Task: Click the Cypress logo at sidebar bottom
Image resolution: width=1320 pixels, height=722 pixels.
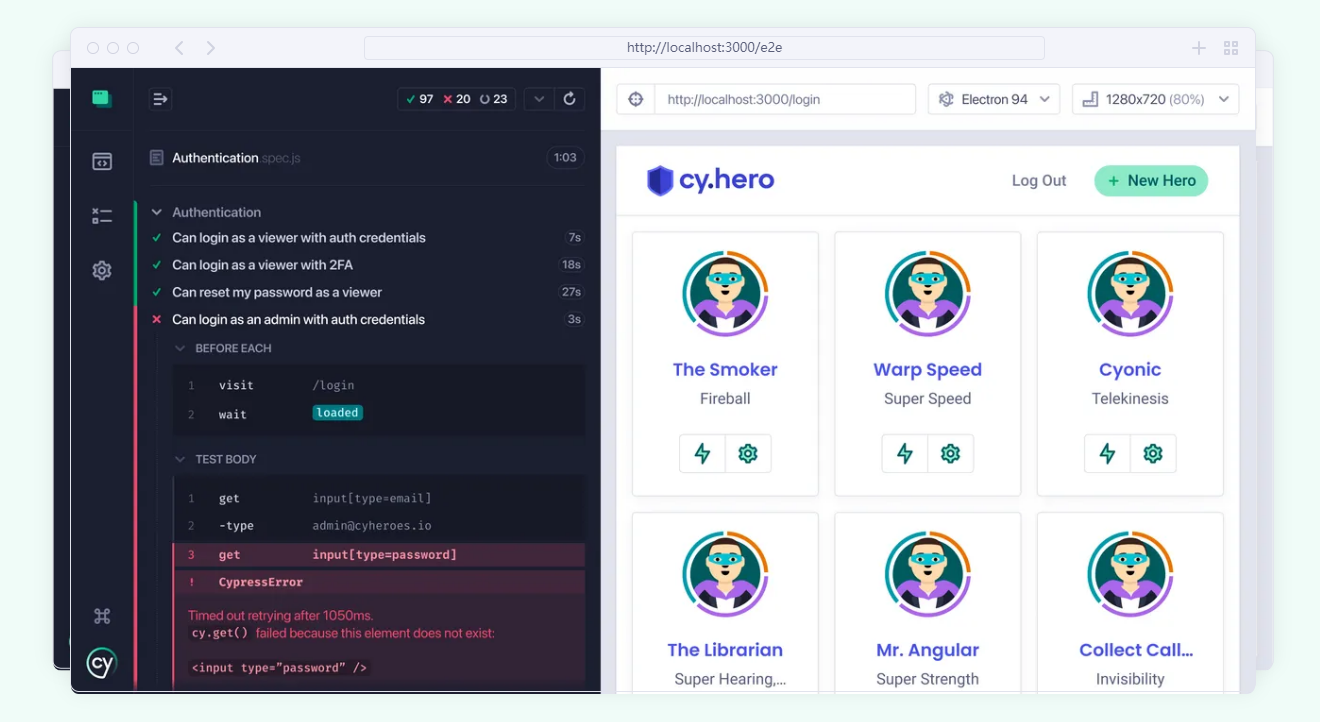Action: click(101, 663)
